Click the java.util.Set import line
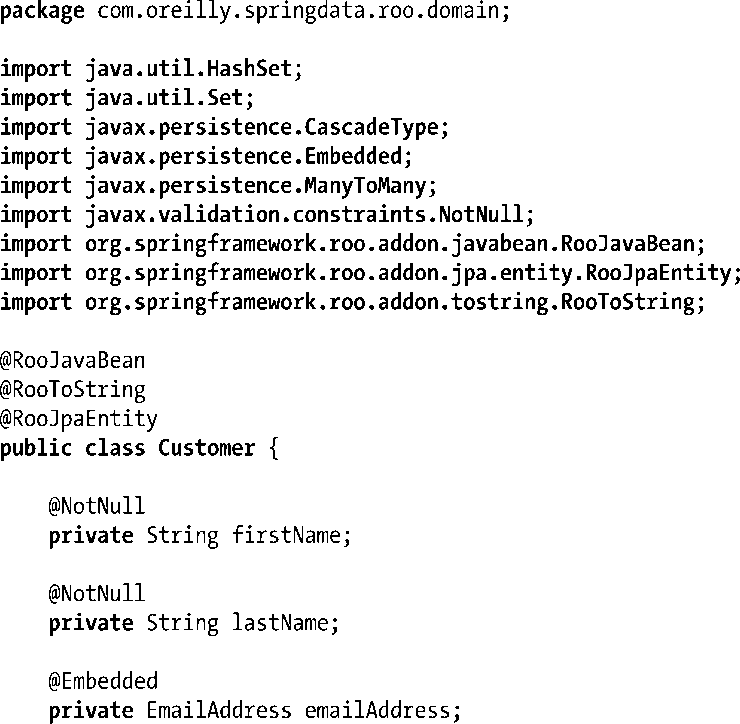The image size is (740, 724). [128, 99]
